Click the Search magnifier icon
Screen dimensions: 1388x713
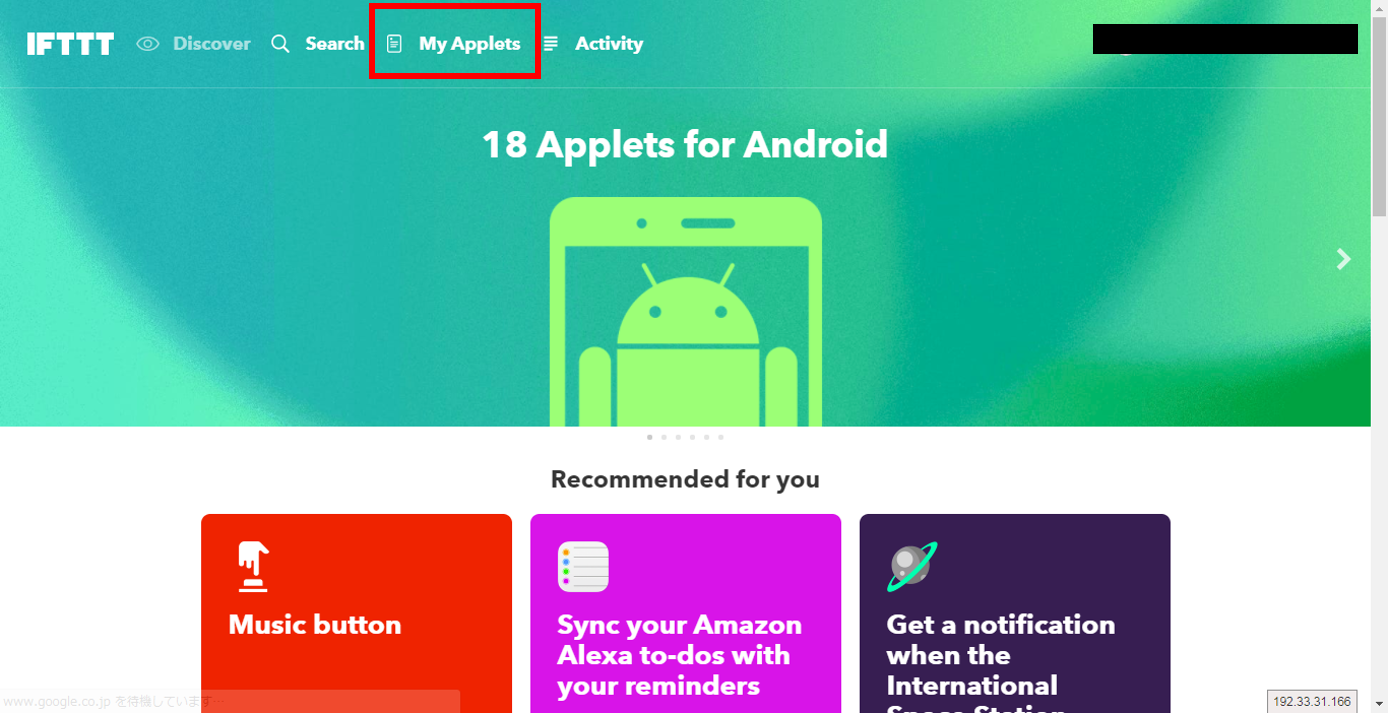tap(281, 44)
